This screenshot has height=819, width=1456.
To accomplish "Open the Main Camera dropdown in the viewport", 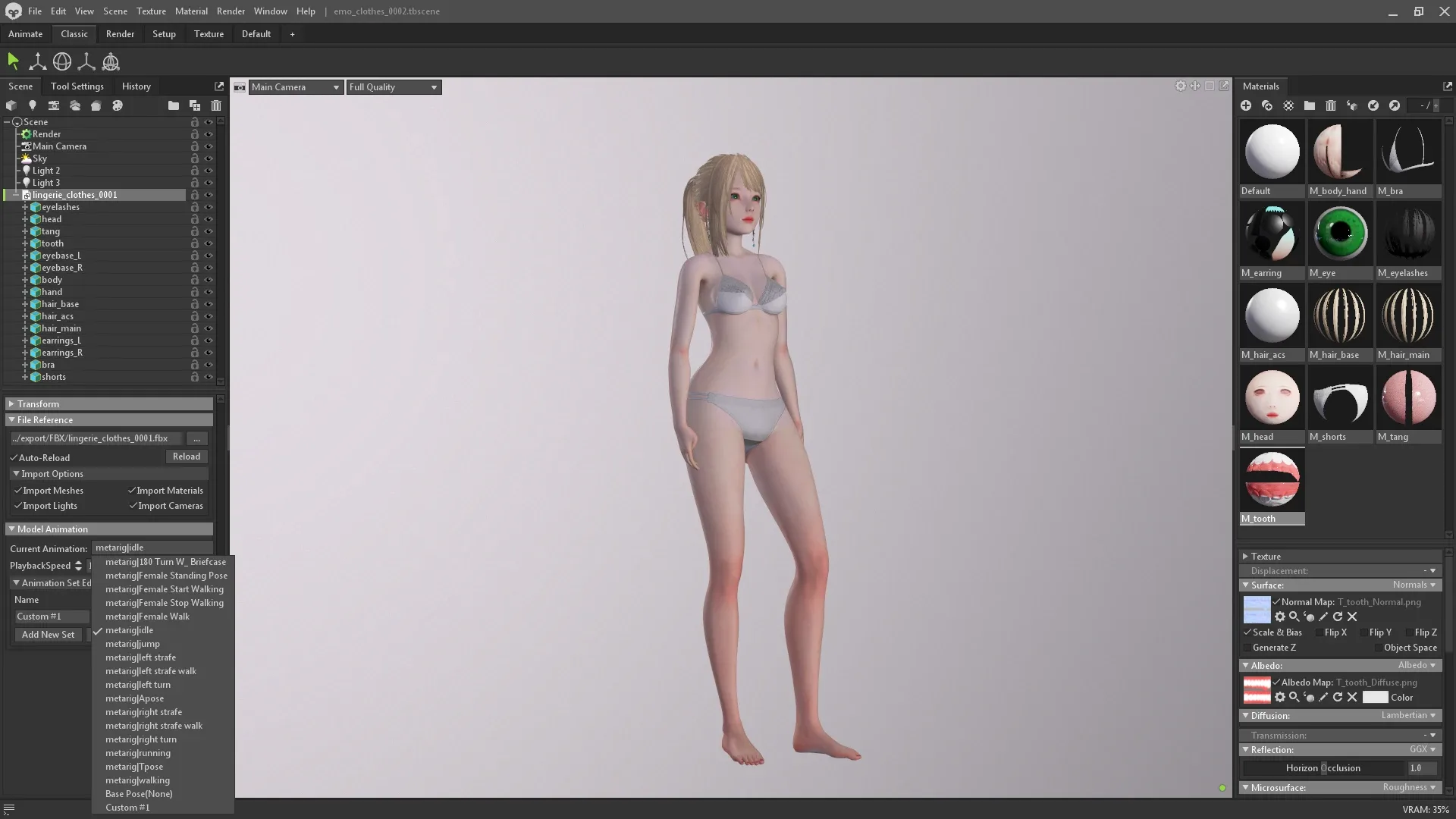I will (294, 86).
